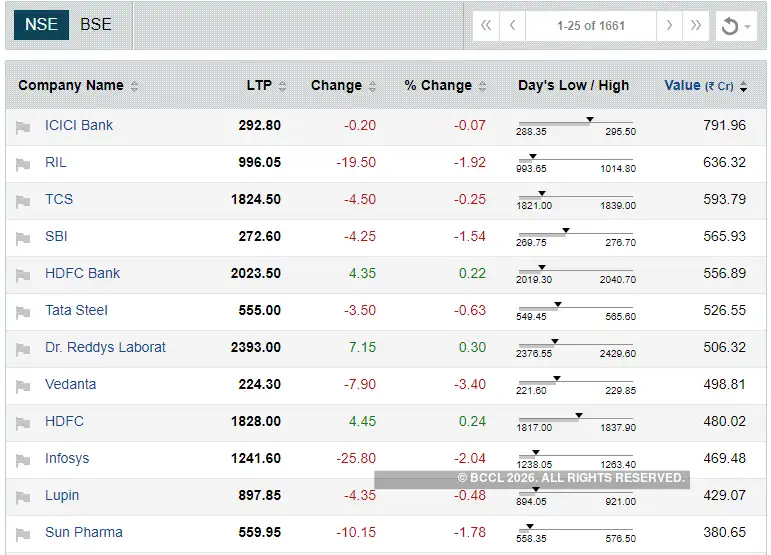Image resolution: width=771 pixels, height=555 pixels.
Task: Click the flag icon beside HDFC
Action: [x=23, y=423]
